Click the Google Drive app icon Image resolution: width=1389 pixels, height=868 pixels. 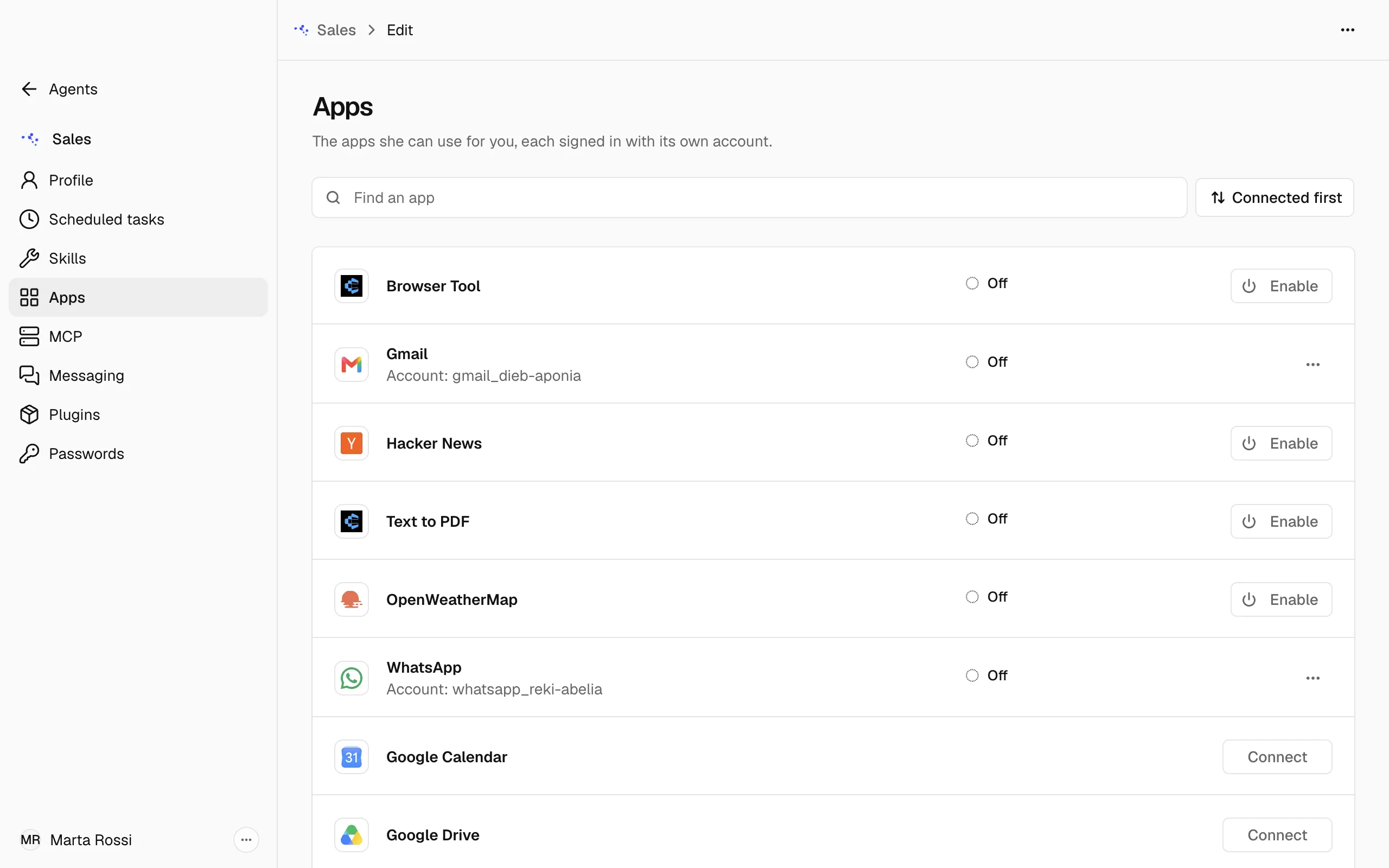352,835
